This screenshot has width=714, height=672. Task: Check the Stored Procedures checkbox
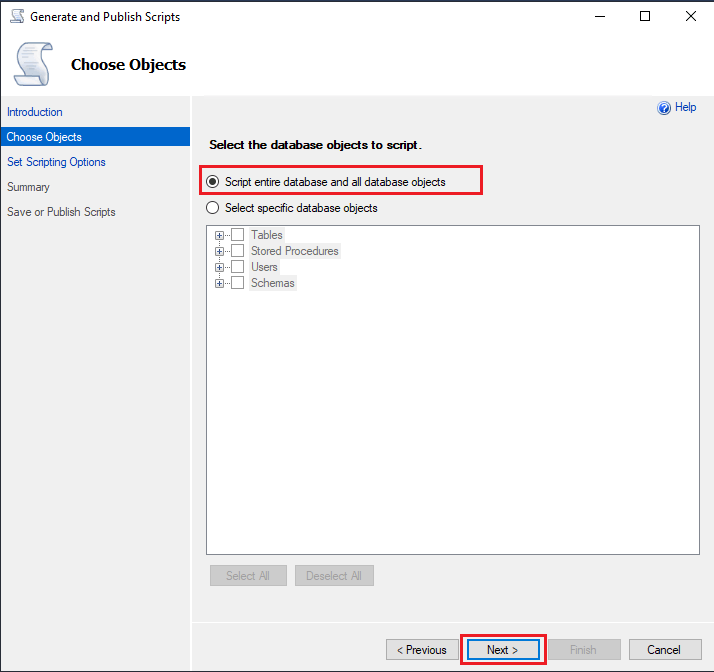(238, 251)
